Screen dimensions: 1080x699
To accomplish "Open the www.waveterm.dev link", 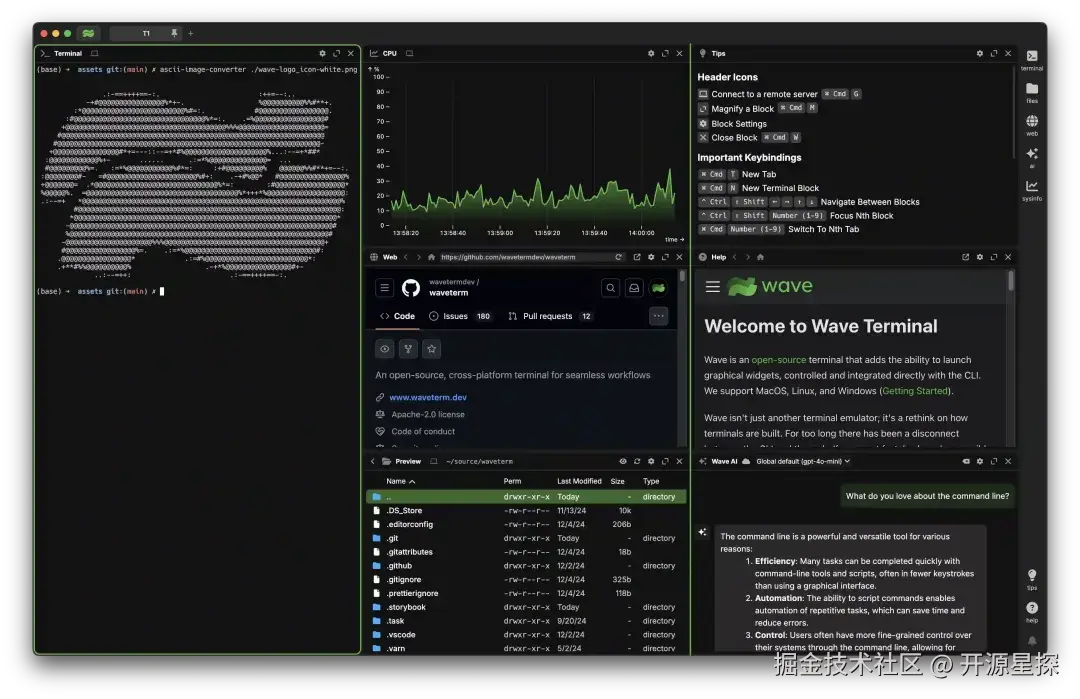I will 428,397.
